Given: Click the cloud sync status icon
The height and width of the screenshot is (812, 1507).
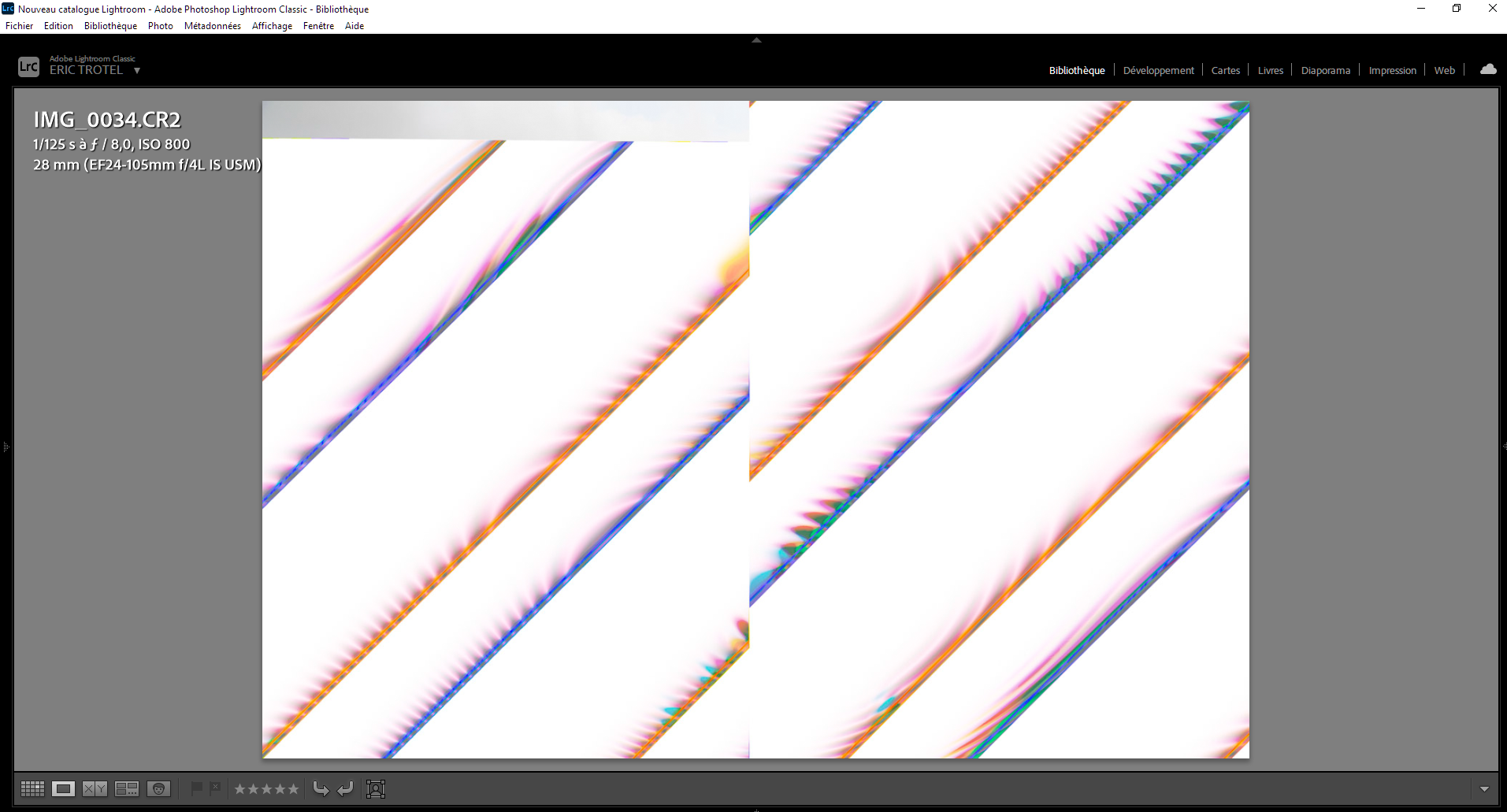Looking at the screenshot, I should click(1488, 69).
